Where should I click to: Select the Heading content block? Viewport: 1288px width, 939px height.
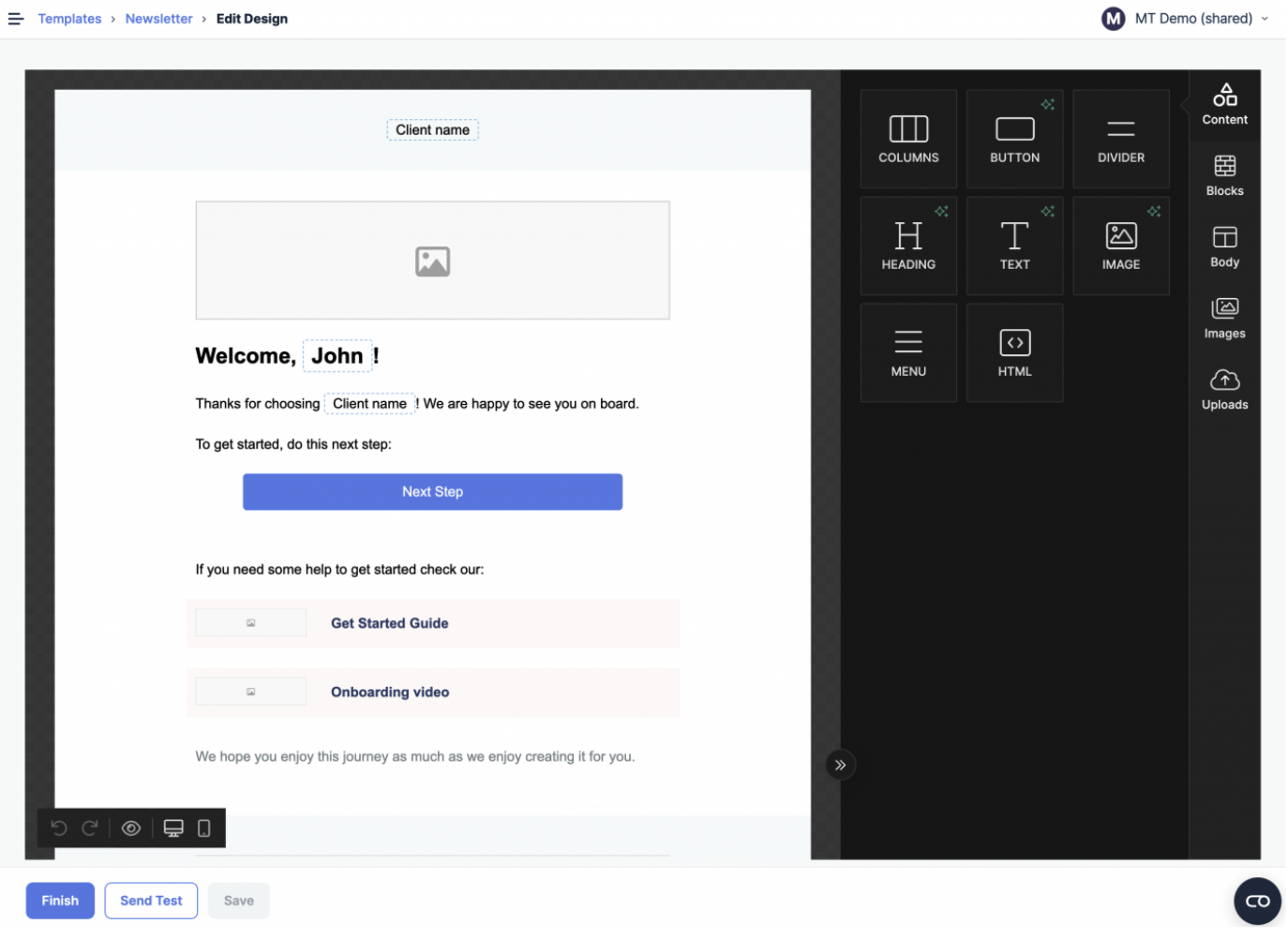pos(907,246)
